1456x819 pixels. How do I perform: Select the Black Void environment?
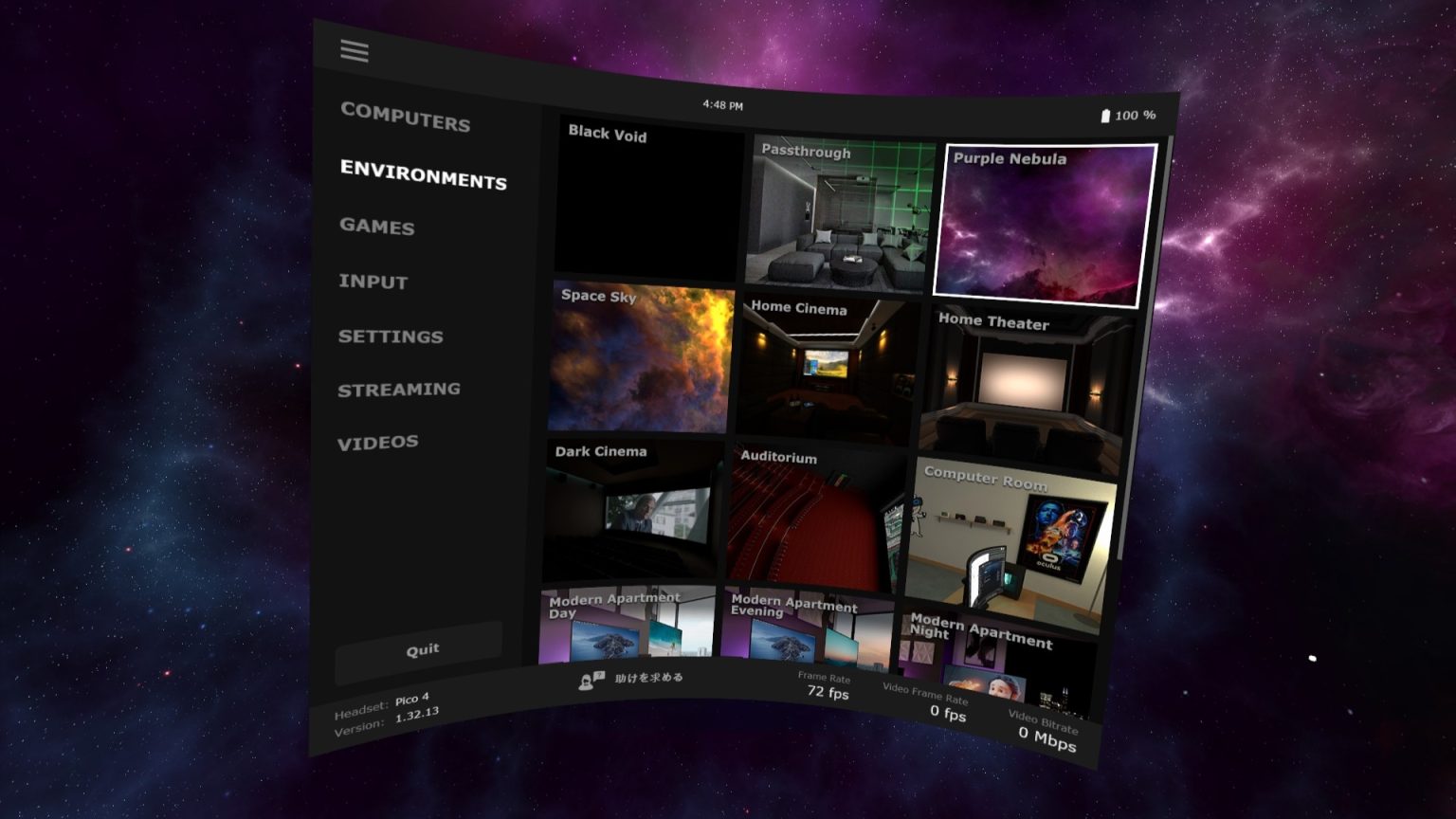click(649, 204)
